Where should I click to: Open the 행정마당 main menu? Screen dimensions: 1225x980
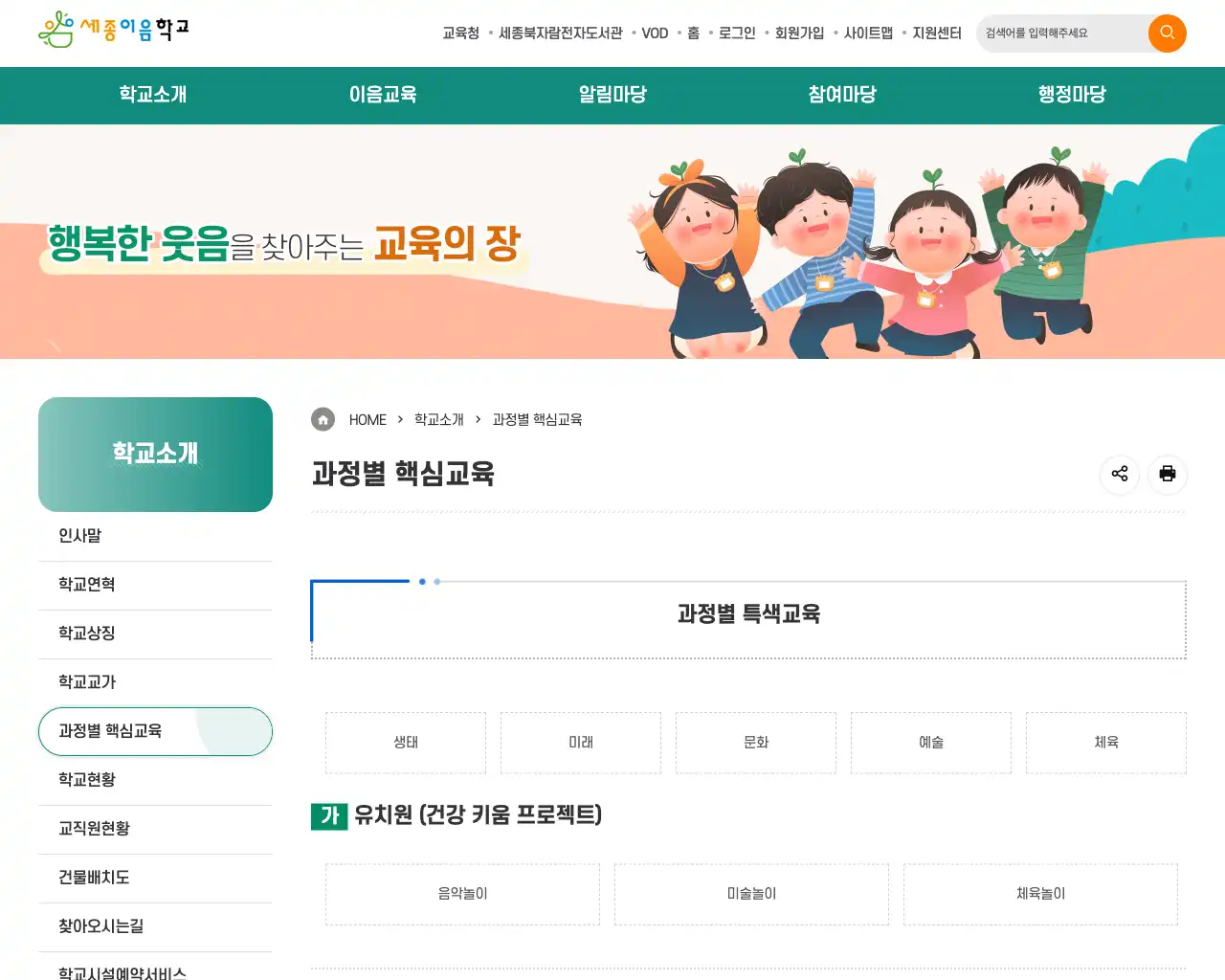pos(1072,95)
